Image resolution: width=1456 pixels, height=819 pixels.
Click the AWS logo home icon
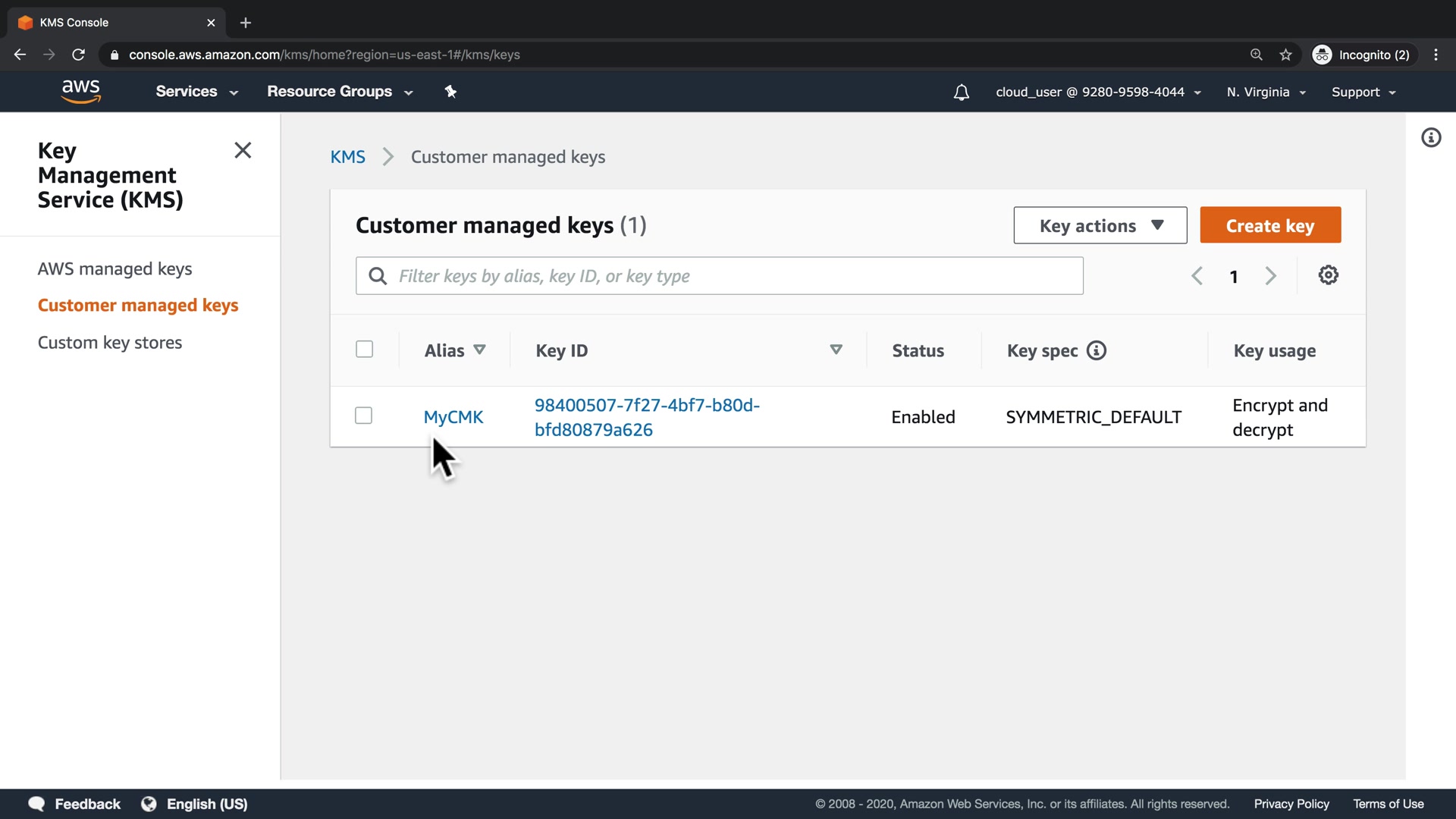pos(80,91)
